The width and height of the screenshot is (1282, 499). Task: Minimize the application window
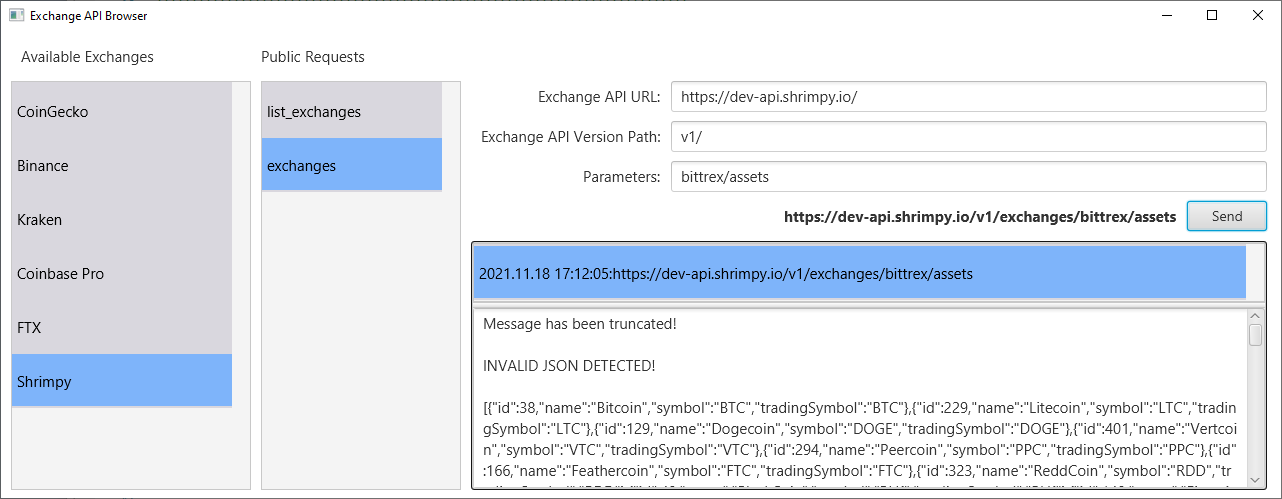click(x=1166, y=16)
